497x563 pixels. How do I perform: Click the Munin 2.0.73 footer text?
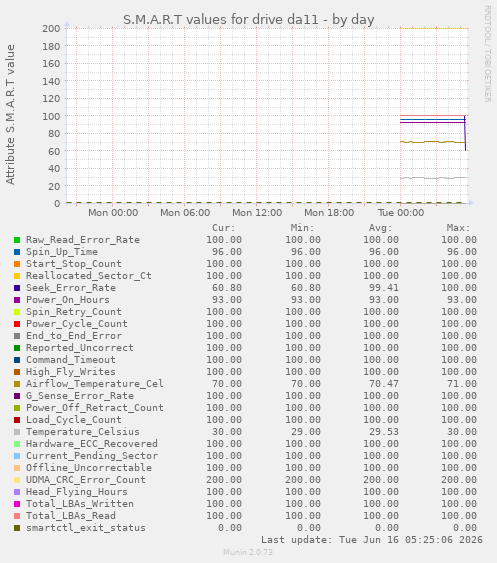click(x=248, y=552)
